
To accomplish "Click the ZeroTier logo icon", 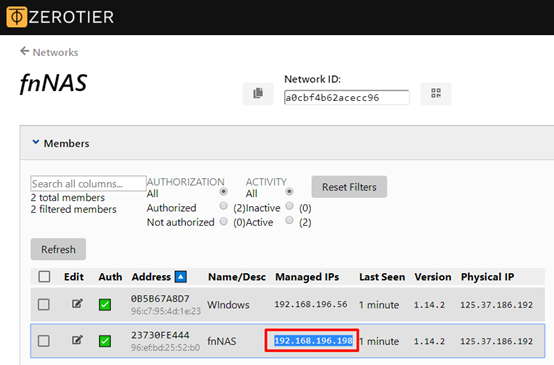I will [x=17, y=17].
